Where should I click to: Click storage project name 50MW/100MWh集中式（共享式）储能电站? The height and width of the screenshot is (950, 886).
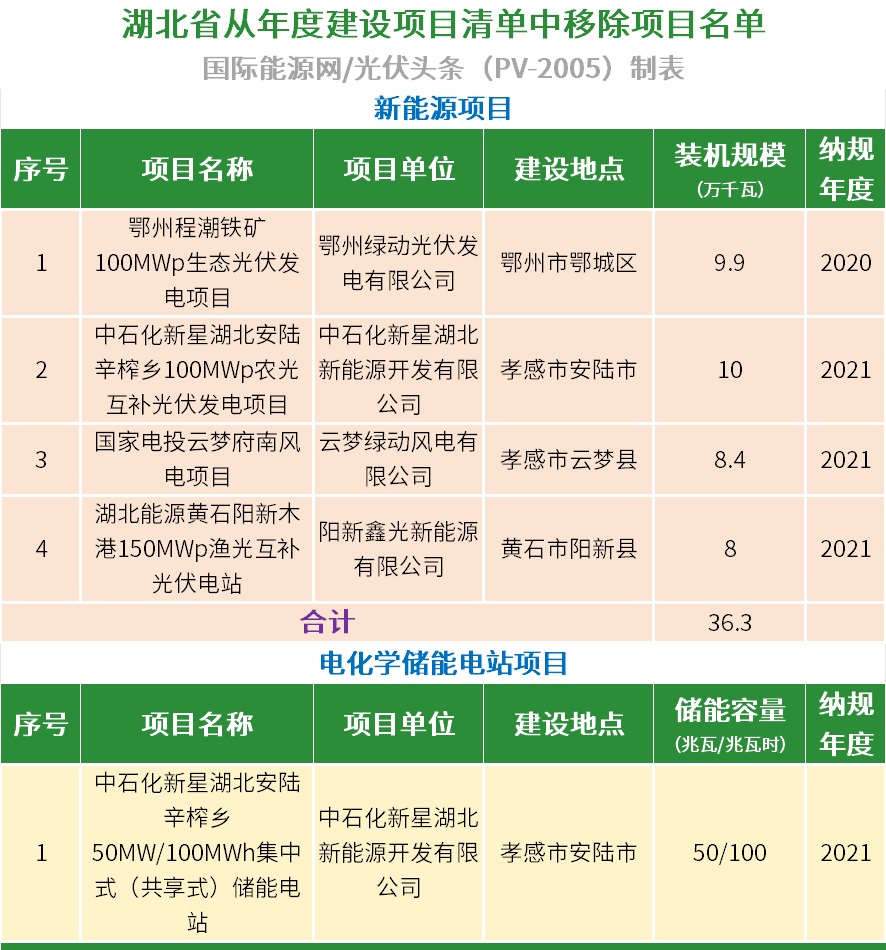[x=197, y=852]
